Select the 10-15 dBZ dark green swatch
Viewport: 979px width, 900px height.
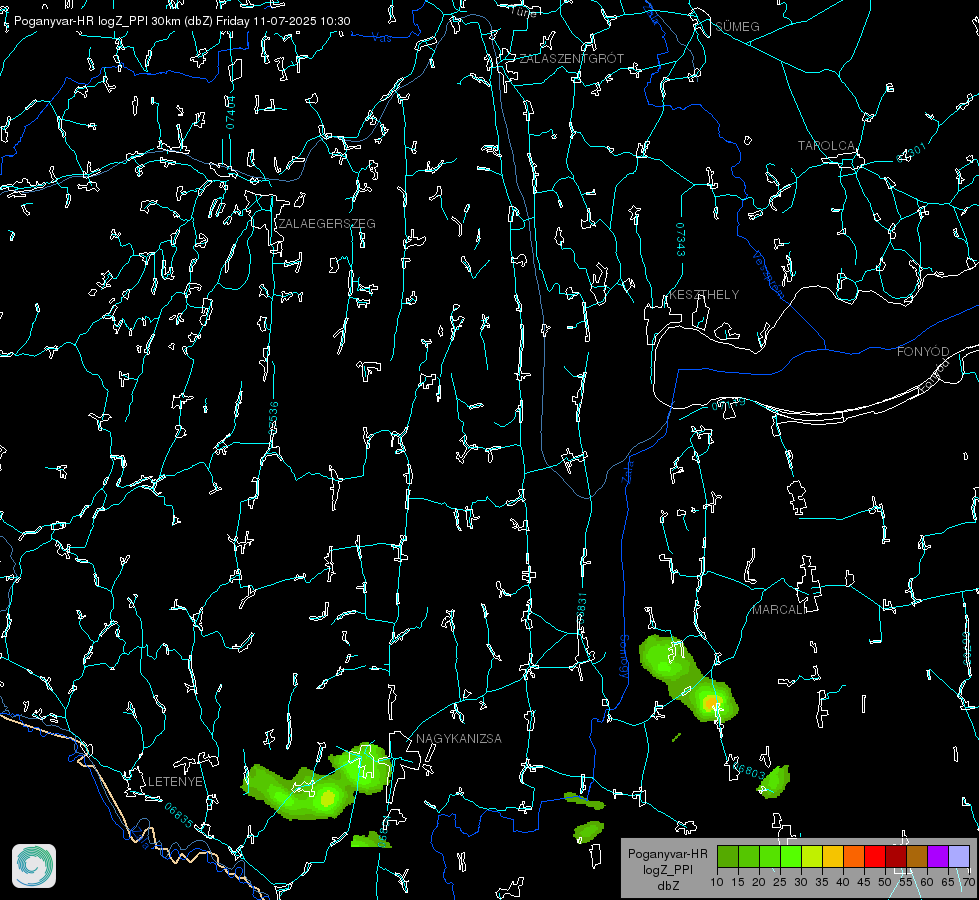728,856
